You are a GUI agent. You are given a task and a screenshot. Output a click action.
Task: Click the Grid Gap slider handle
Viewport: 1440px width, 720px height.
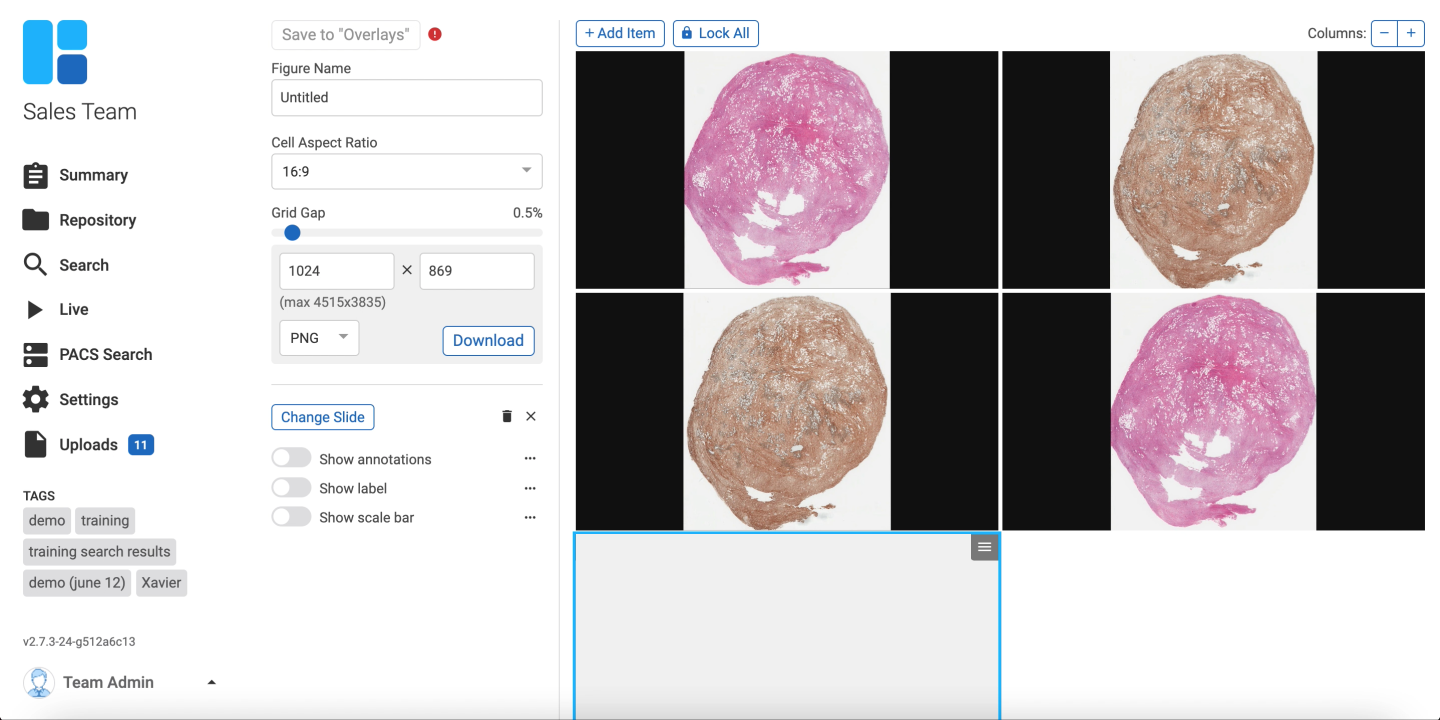tap(292, 233)
